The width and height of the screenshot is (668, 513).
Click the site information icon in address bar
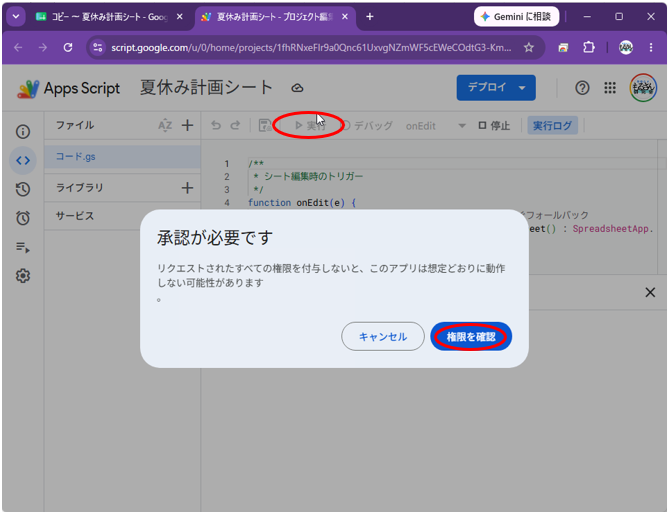(98, 47)
